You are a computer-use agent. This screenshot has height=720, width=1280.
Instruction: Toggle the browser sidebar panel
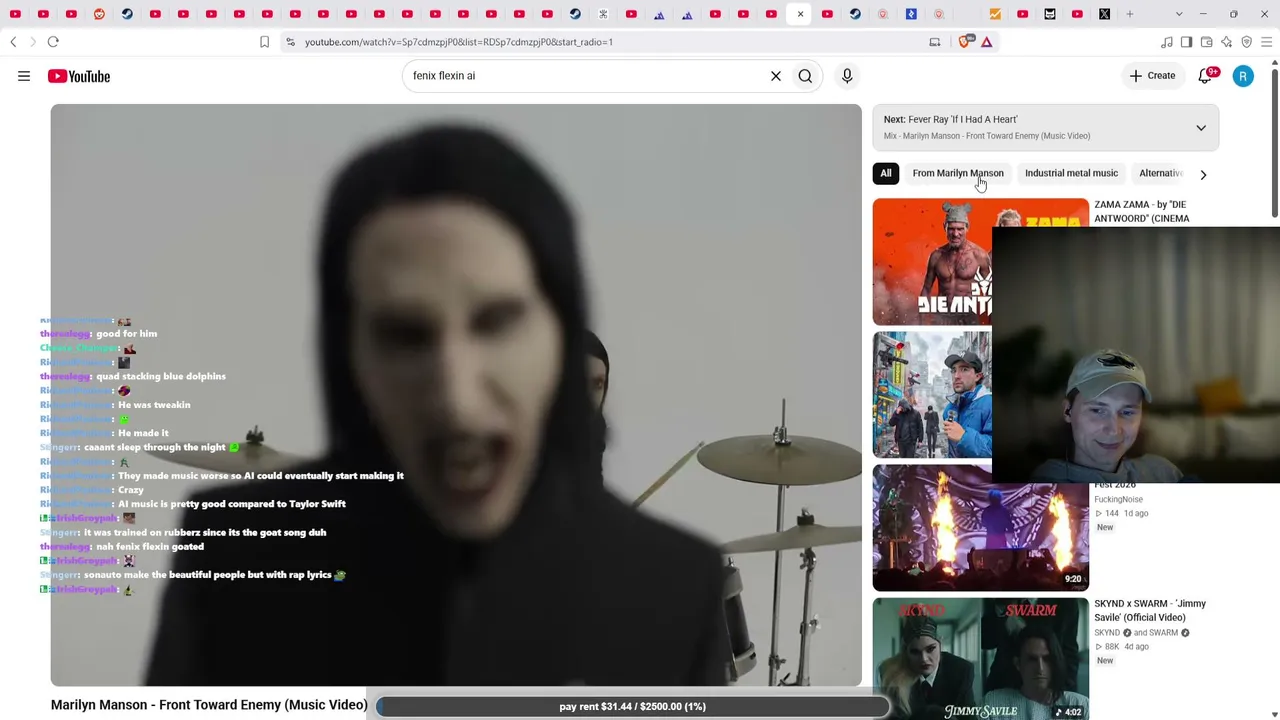tap(1186, 42)
